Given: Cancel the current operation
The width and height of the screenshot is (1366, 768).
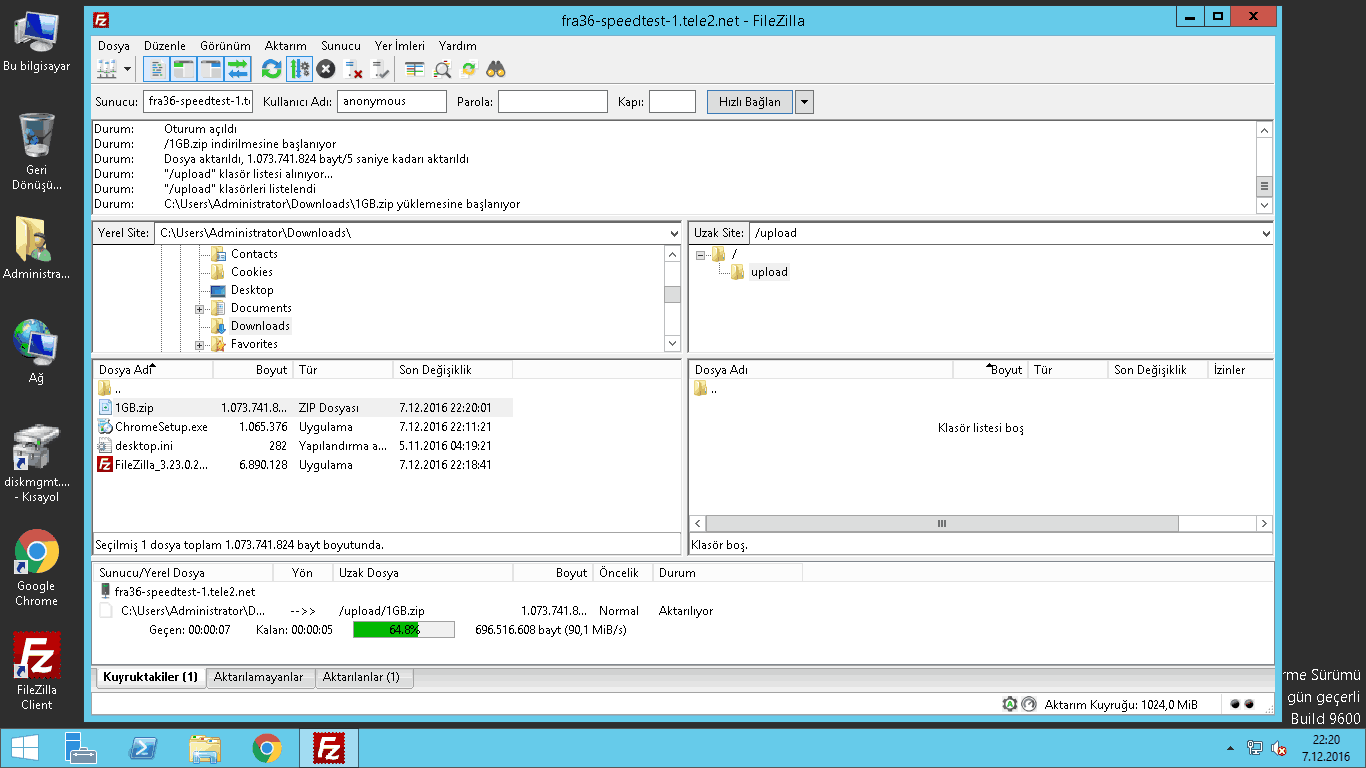Looking at the screenshot, I should point(325,69).
